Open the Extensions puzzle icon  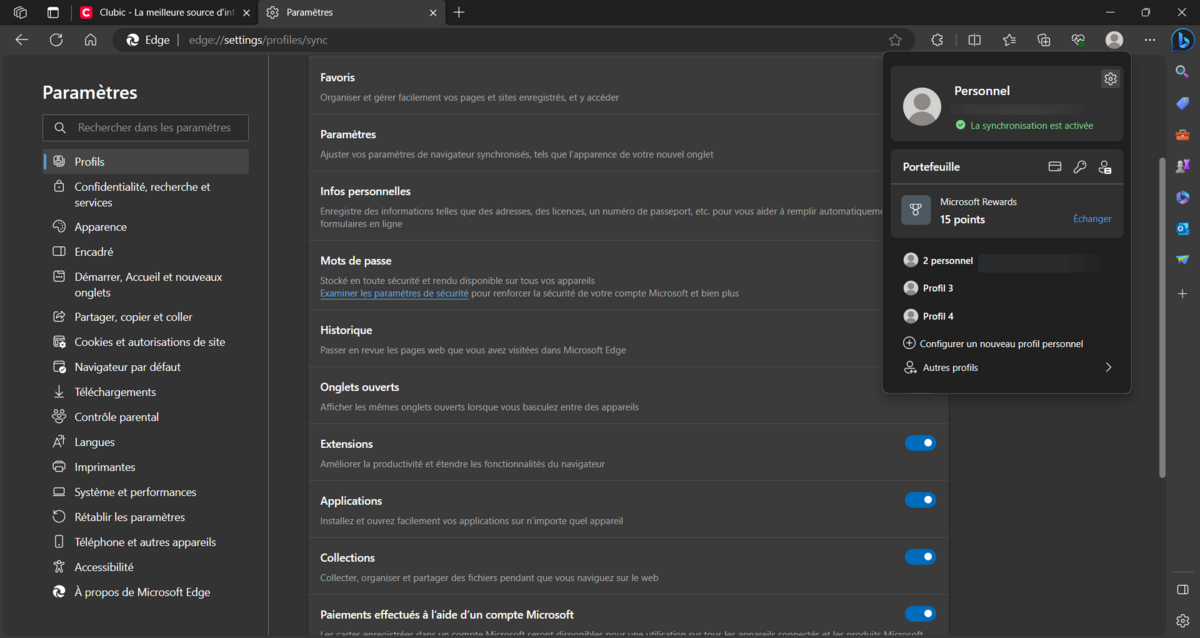pos(937,40)
